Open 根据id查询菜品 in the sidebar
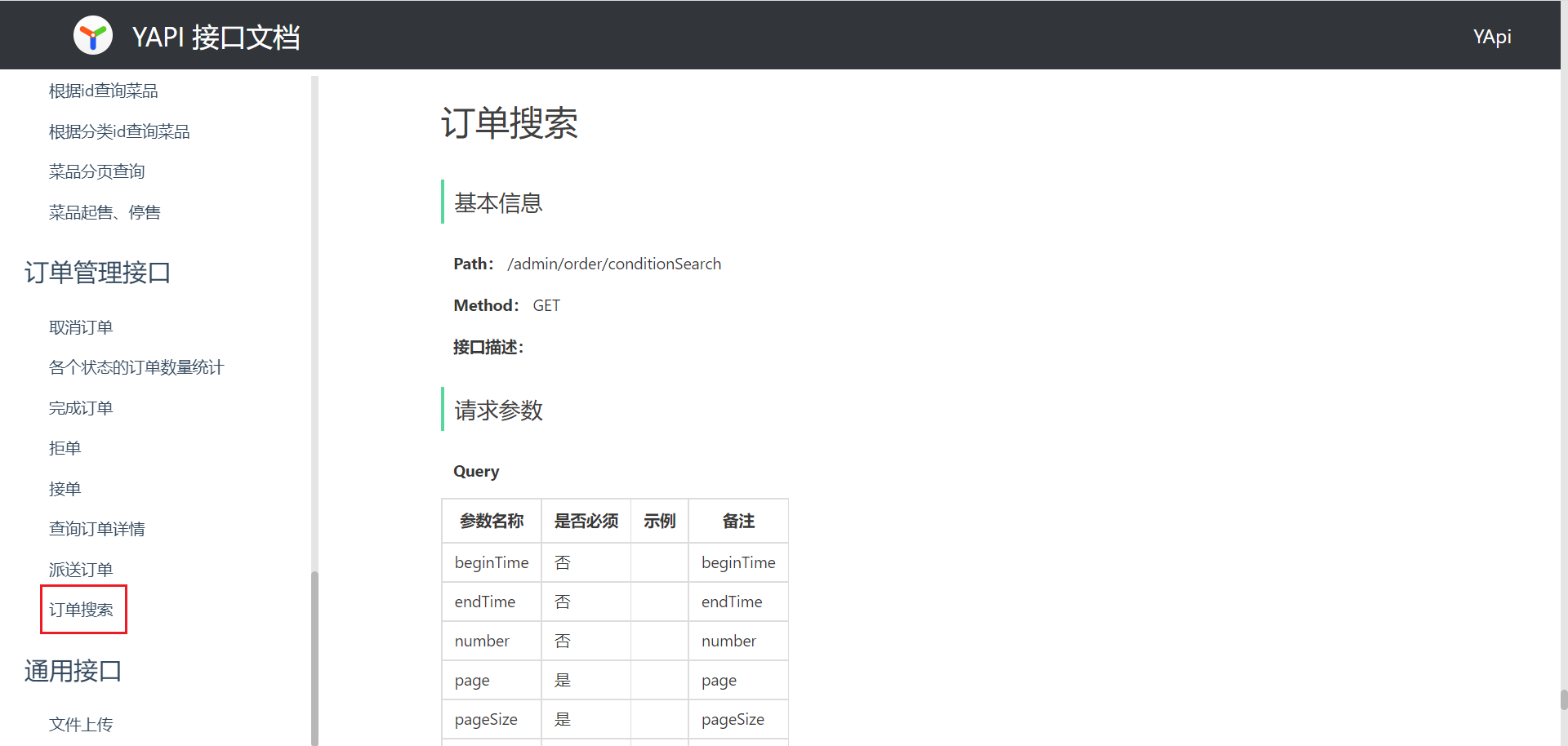This screenshot has height=746, width=1568. click(103, 91)
